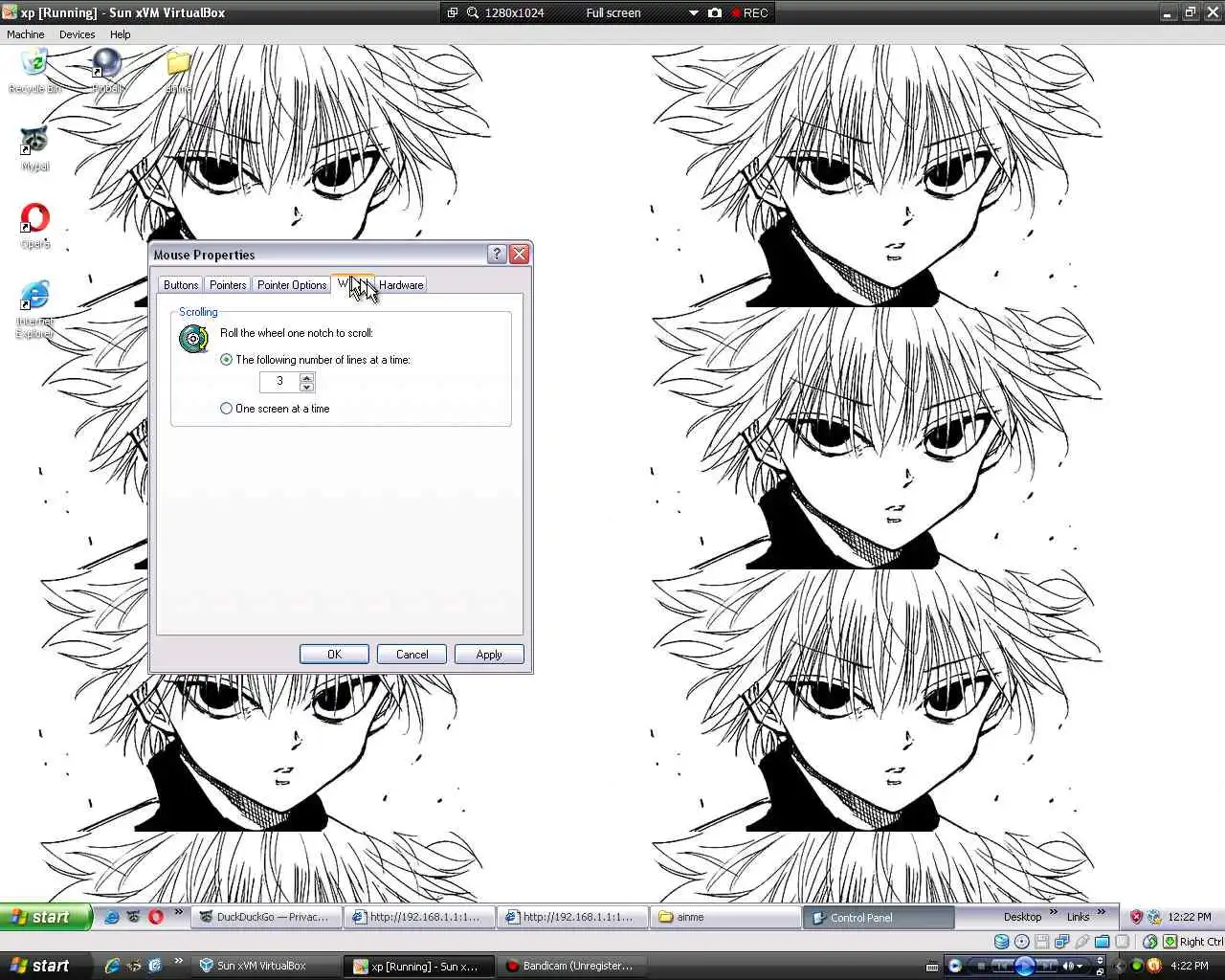Click Internet Explorer in host quick launch

click(112, 966)
